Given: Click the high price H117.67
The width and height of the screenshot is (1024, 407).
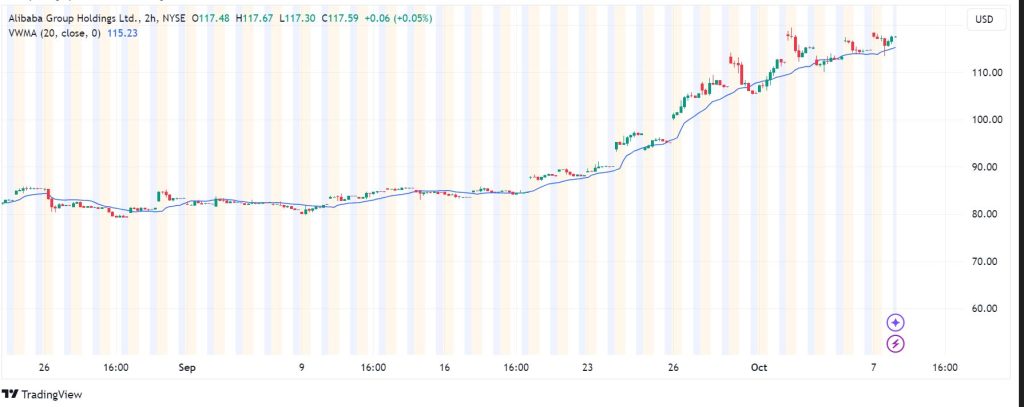Looking at the screenshot, I should tap(254, 19).
